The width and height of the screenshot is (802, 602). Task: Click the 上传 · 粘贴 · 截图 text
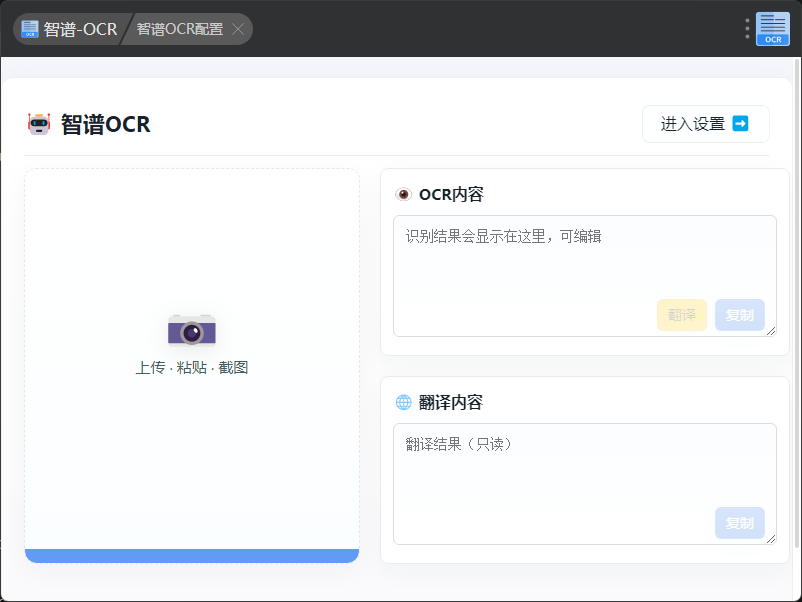pyautogui.click(x=192, y=368)
